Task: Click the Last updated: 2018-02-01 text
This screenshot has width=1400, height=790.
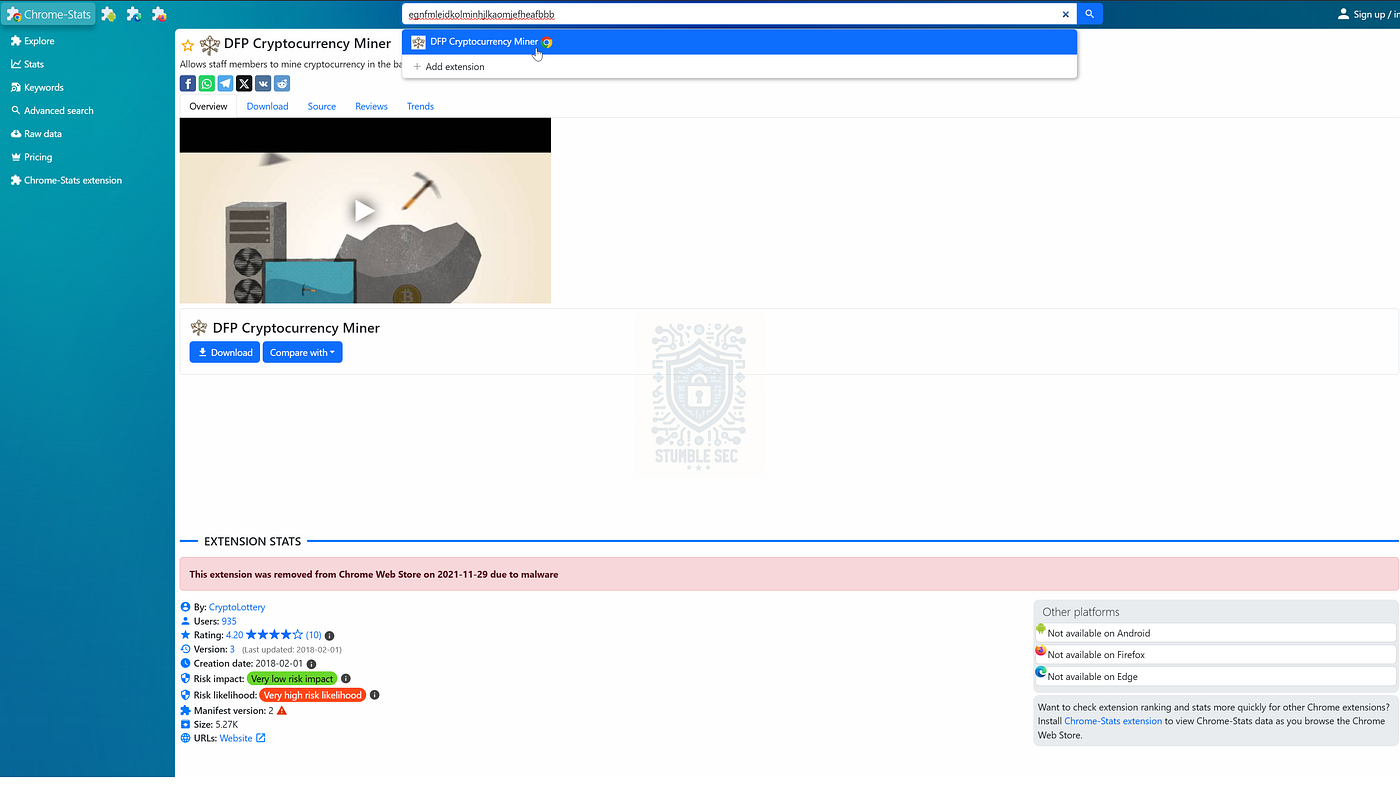Action: (292, 650)
